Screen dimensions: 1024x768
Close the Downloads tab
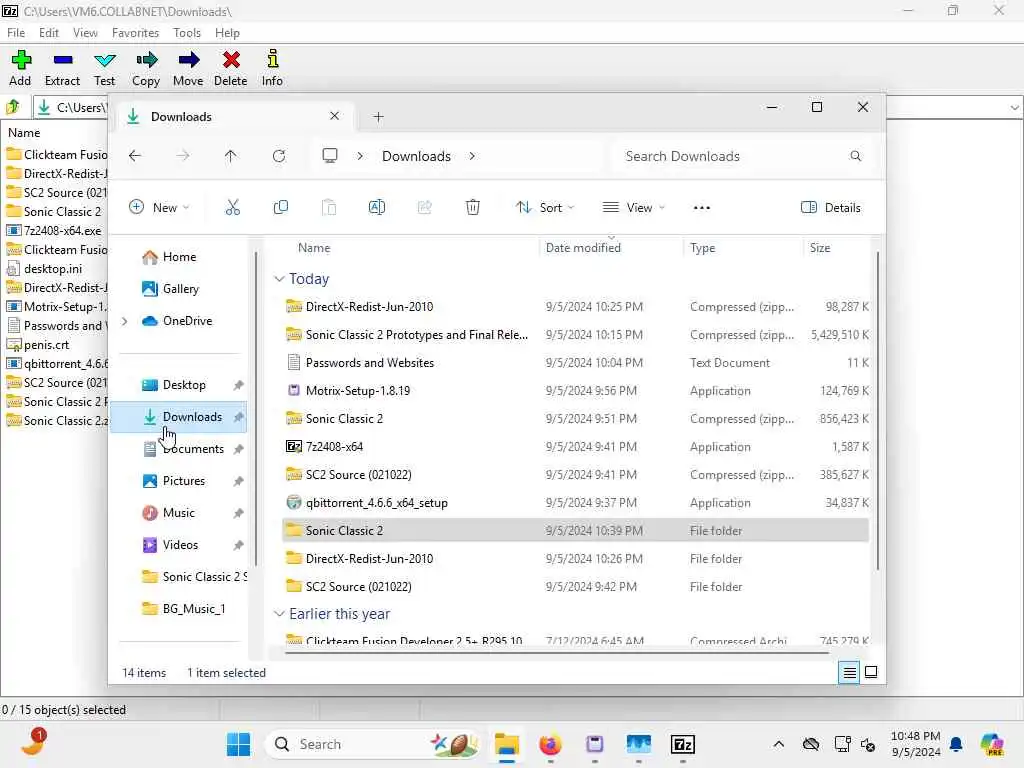coord(334,116)
